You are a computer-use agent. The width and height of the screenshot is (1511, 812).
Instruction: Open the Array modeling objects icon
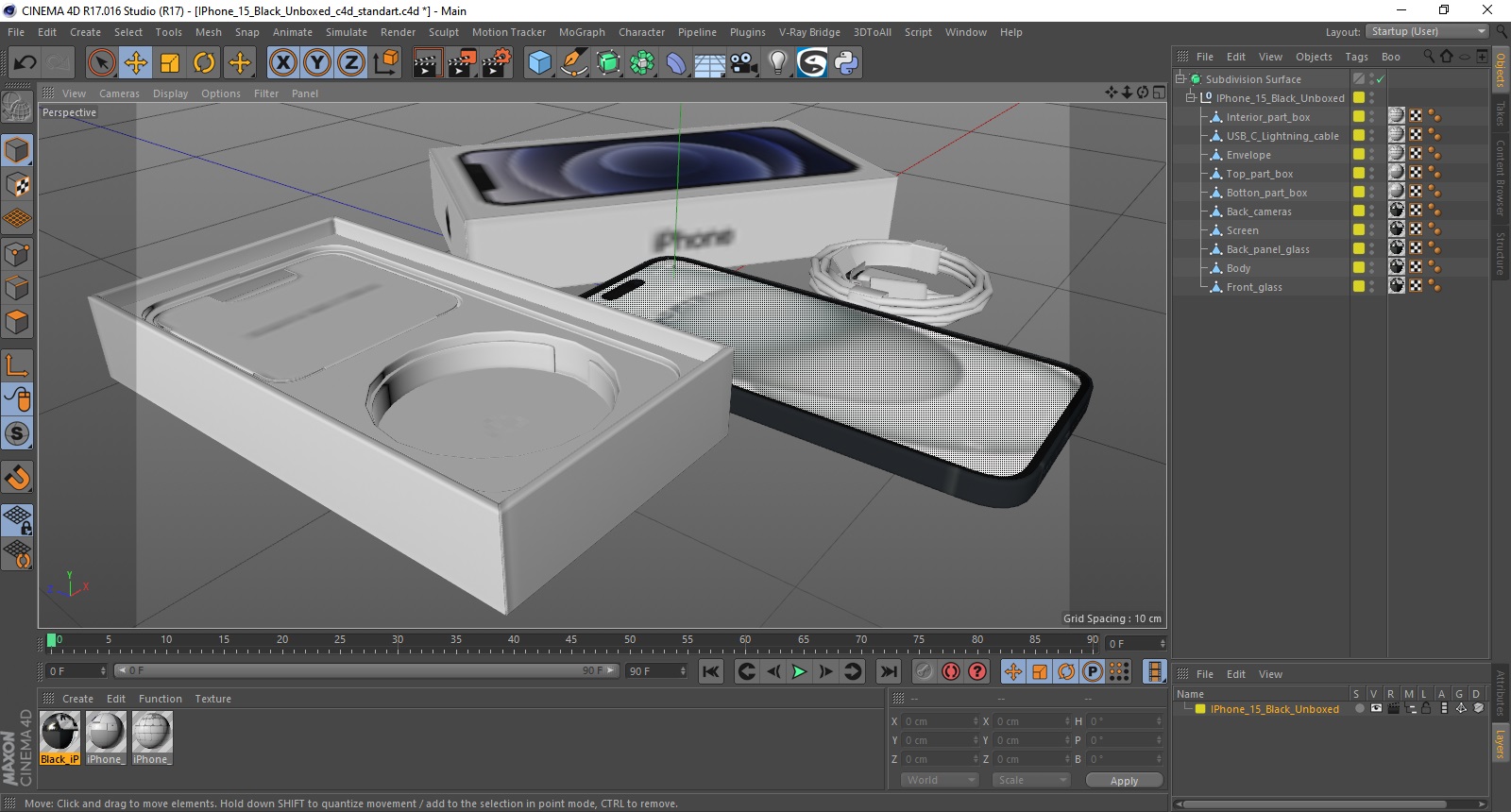642,63
